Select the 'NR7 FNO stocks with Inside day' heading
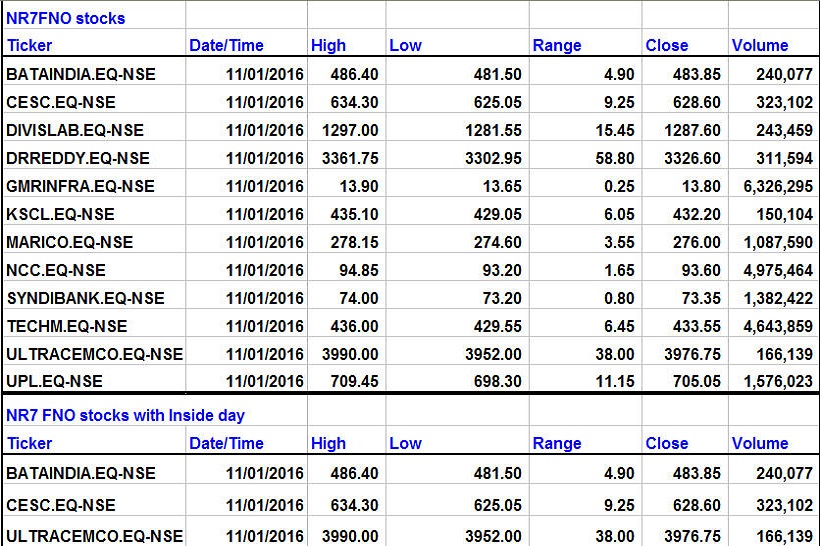The image size is (820, 546). pos(125,415)
